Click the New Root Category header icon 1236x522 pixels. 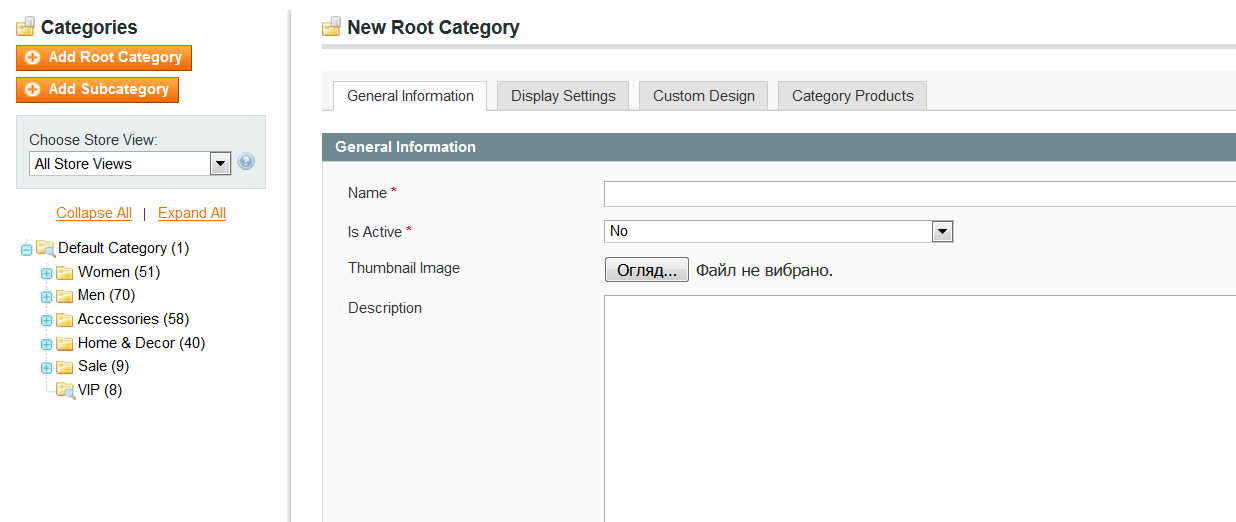click(332, 27)
